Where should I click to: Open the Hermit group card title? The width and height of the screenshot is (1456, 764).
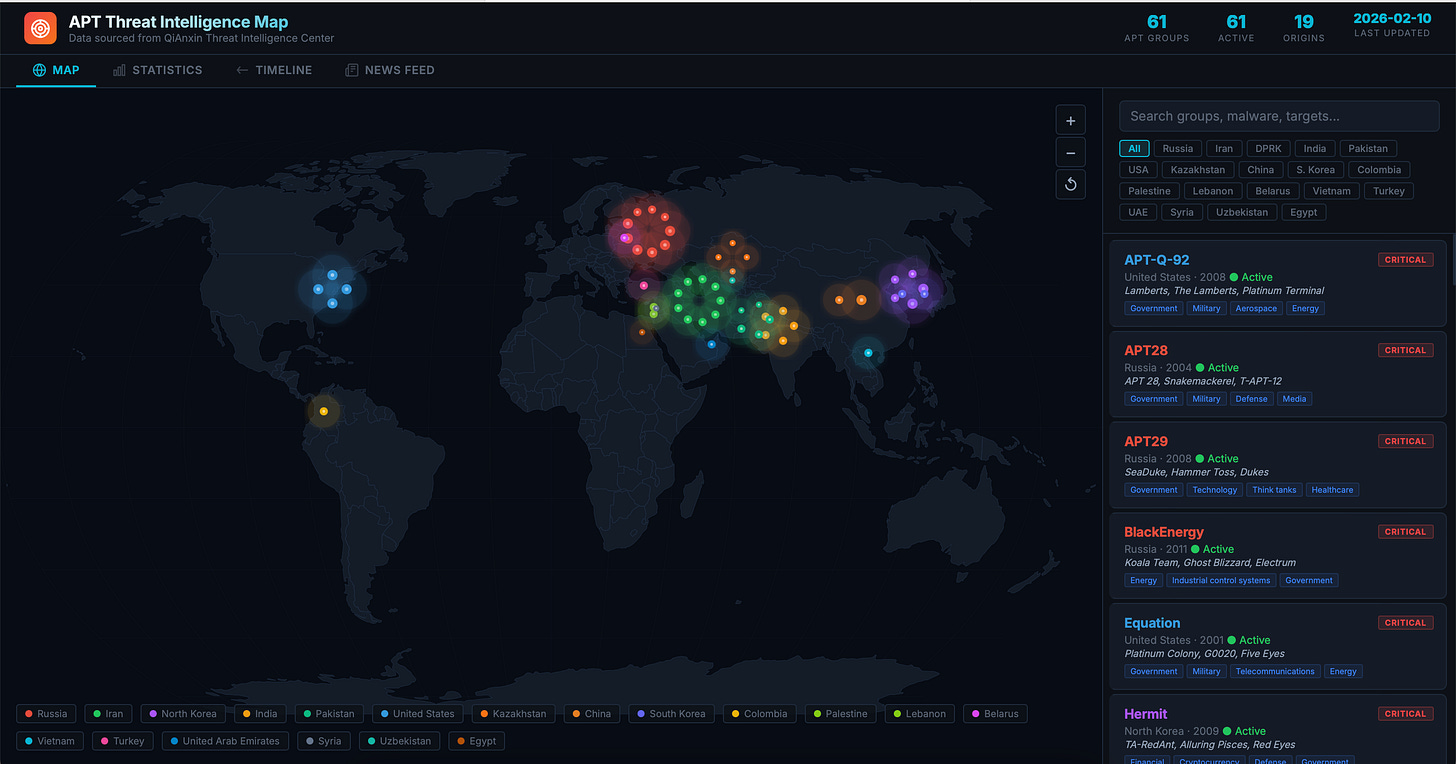click(x=1146, y=714)
